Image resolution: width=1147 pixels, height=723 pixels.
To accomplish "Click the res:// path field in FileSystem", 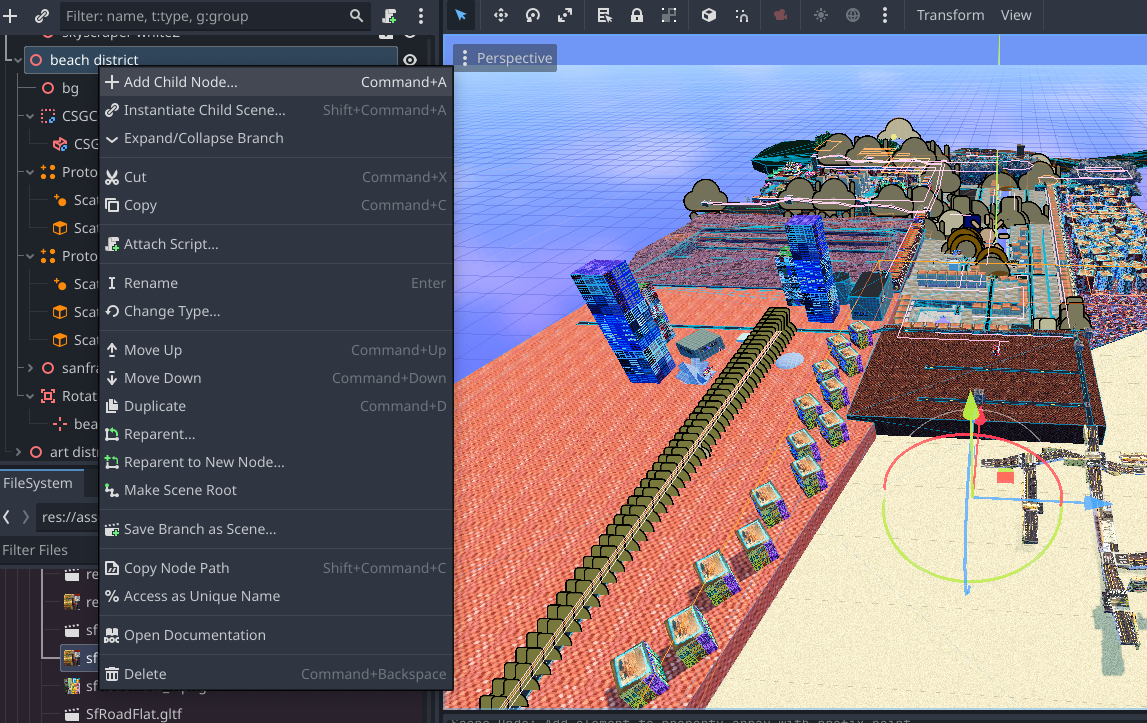I will click(68, 517).
